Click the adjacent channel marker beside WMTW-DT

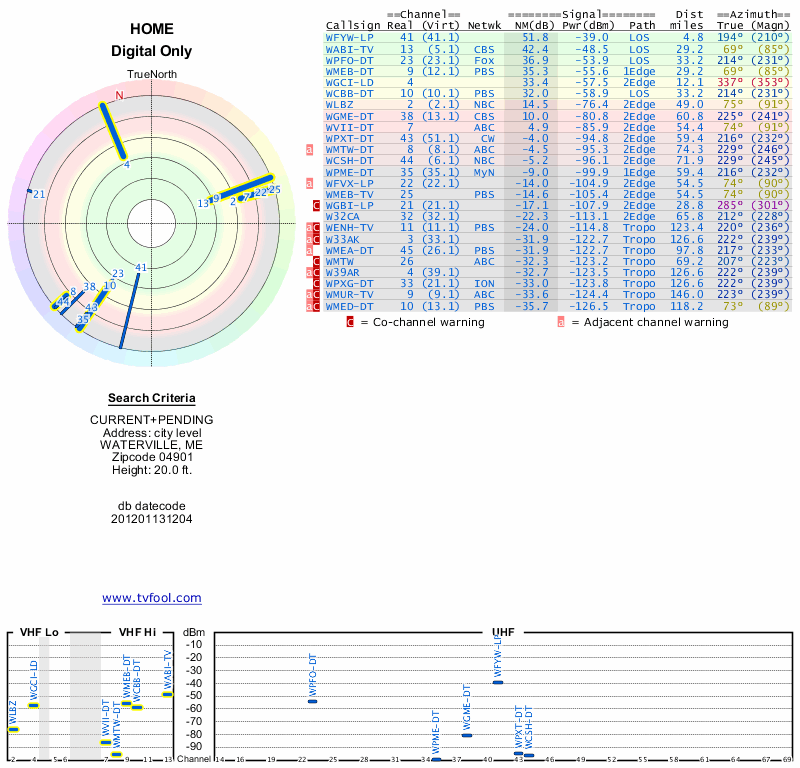coord(310,149)
